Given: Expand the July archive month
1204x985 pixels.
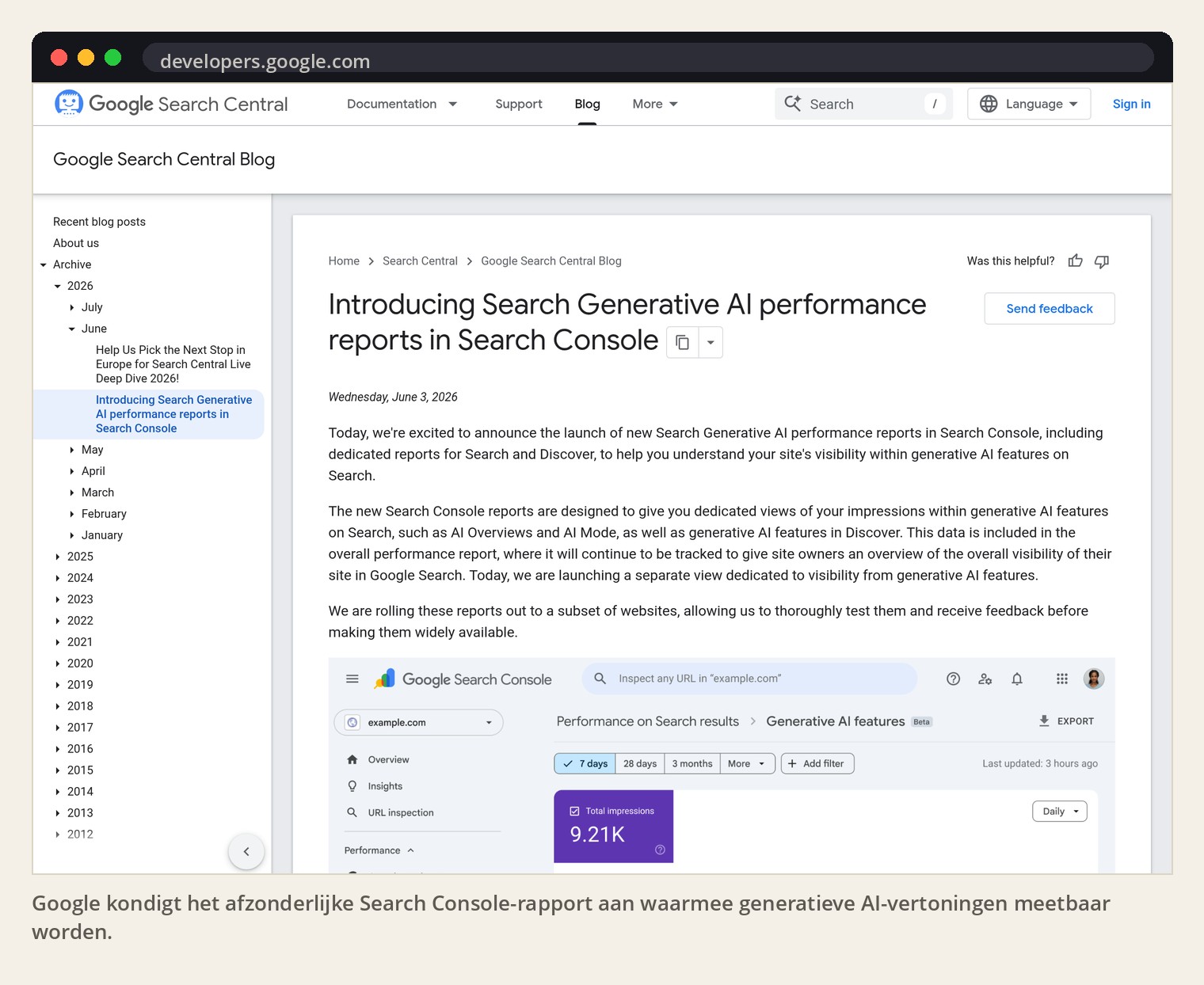Looking at the screenshot, I should point(72,307).
